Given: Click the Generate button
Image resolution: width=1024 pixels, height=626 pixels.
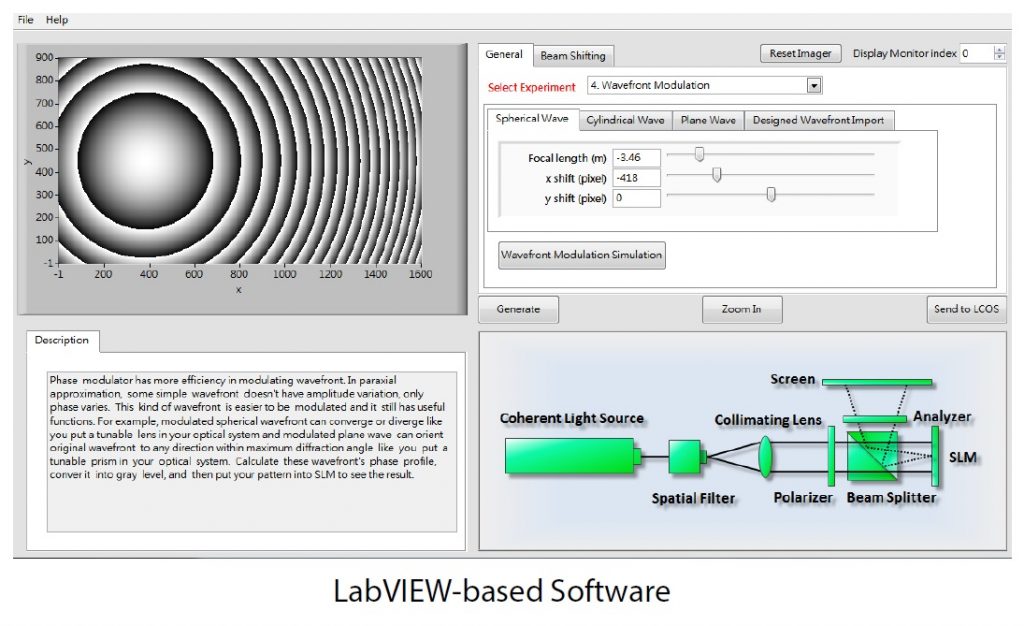Looking at the screenshot, I should (517, 309).
